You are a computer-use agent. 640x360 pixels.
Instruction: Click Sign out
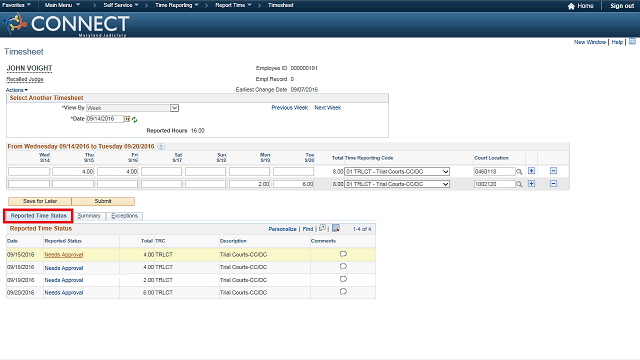pyautogui.click(x=622, y=6)
